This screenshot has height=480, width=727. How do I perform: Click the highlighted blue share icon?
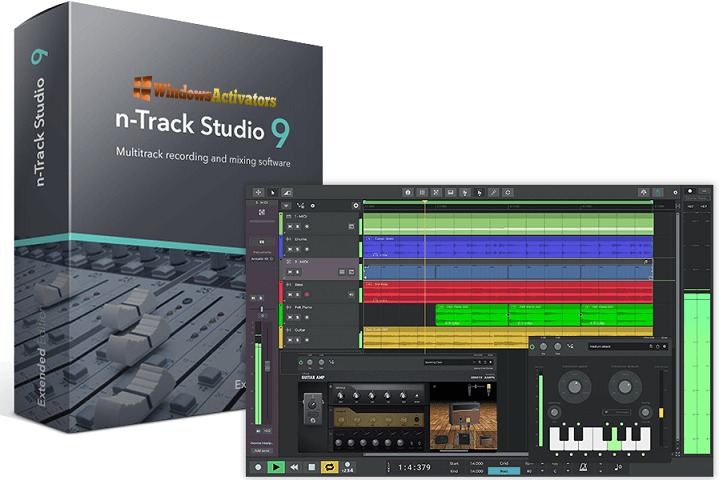[658, 192]
